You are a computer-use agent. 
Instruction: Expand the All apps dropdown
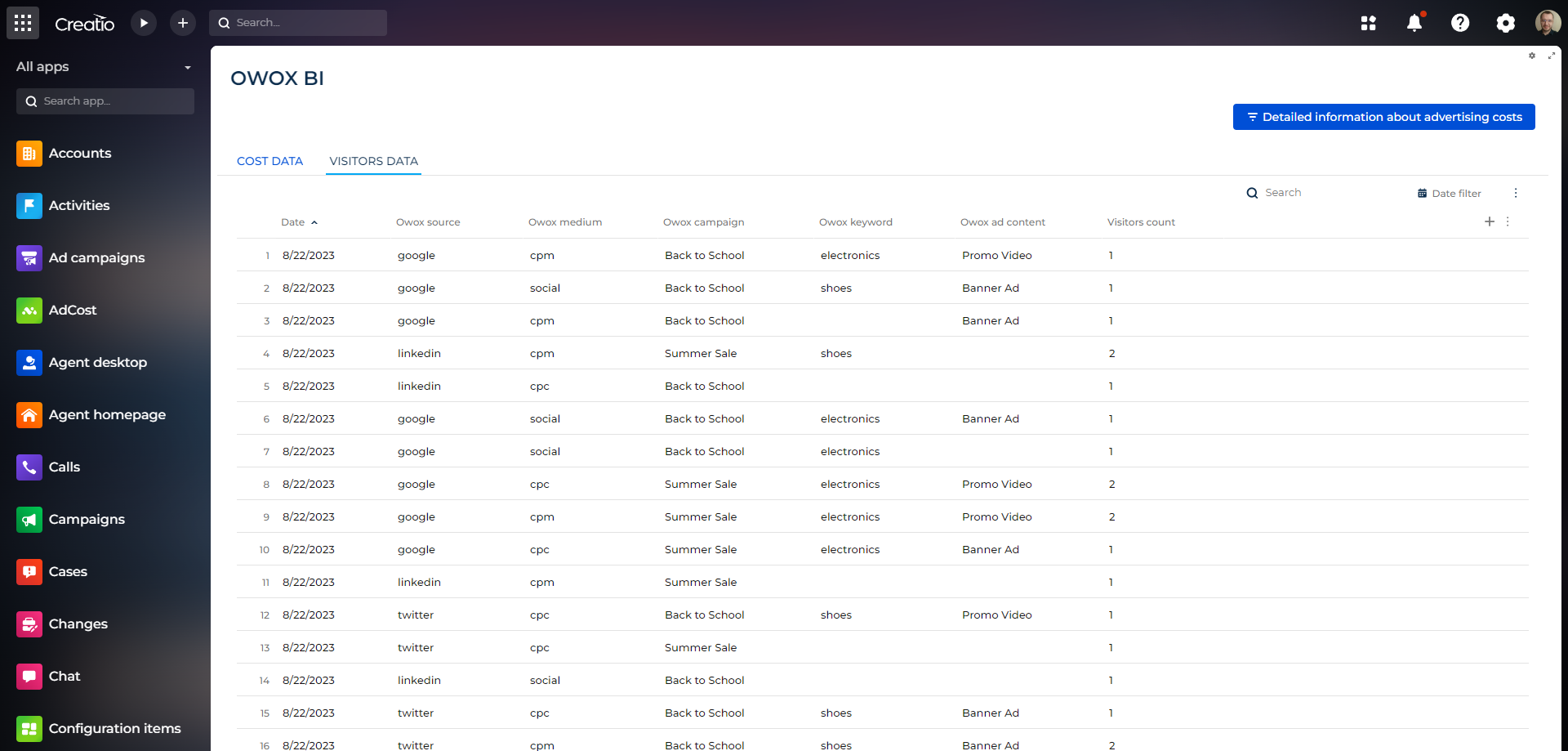(187, 67)
